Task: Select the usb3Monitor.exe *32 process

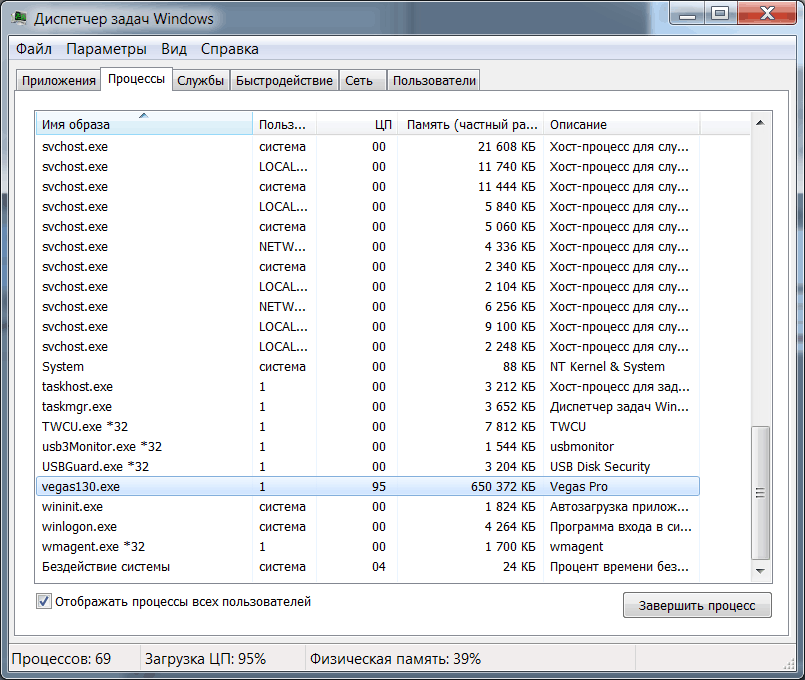Action: (x=368, y=446)
